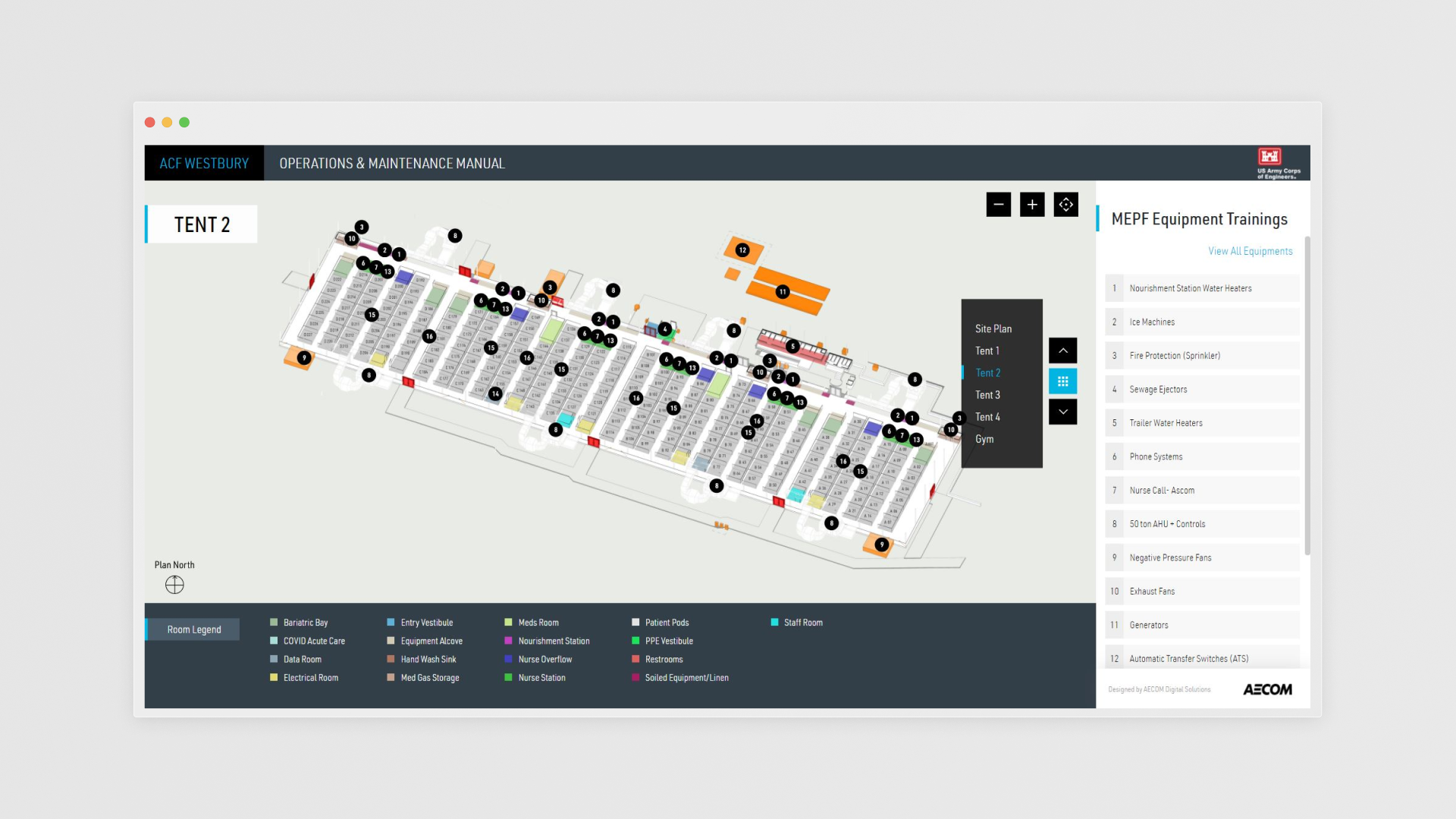This screenshot has width=1456, height=819.
Task: Click the zoom in plus button
Action: (1031, 205)
